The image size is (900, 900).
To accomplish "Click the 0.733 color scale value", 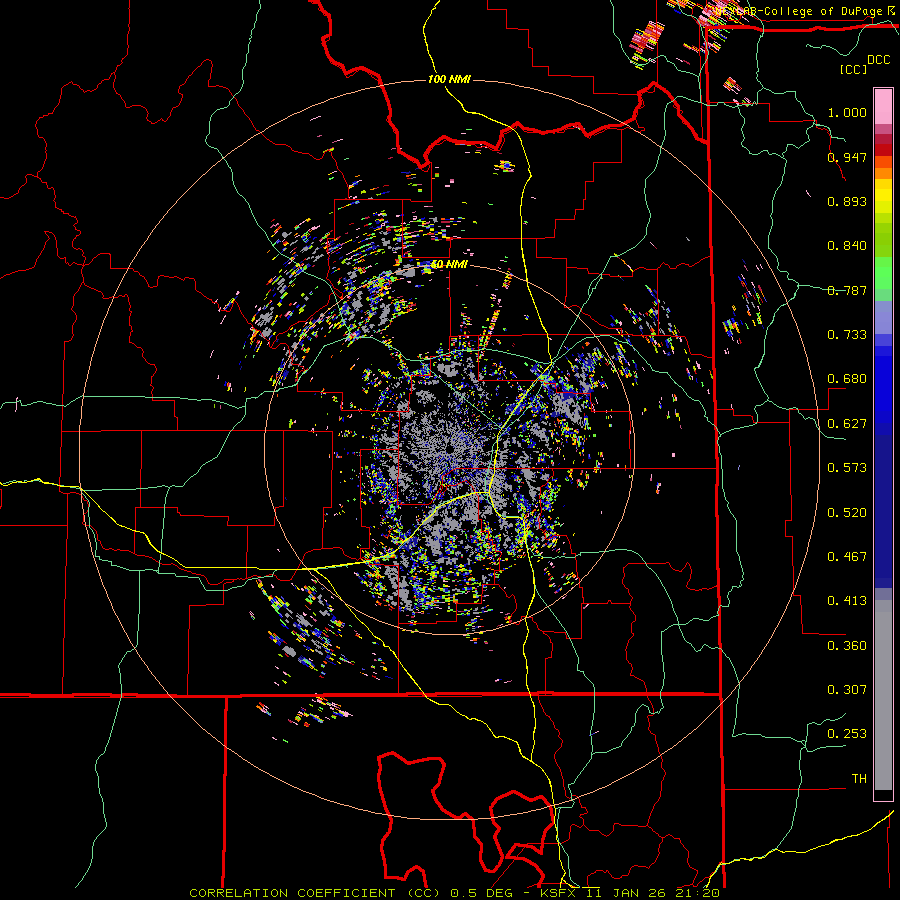I will (847, 335).
